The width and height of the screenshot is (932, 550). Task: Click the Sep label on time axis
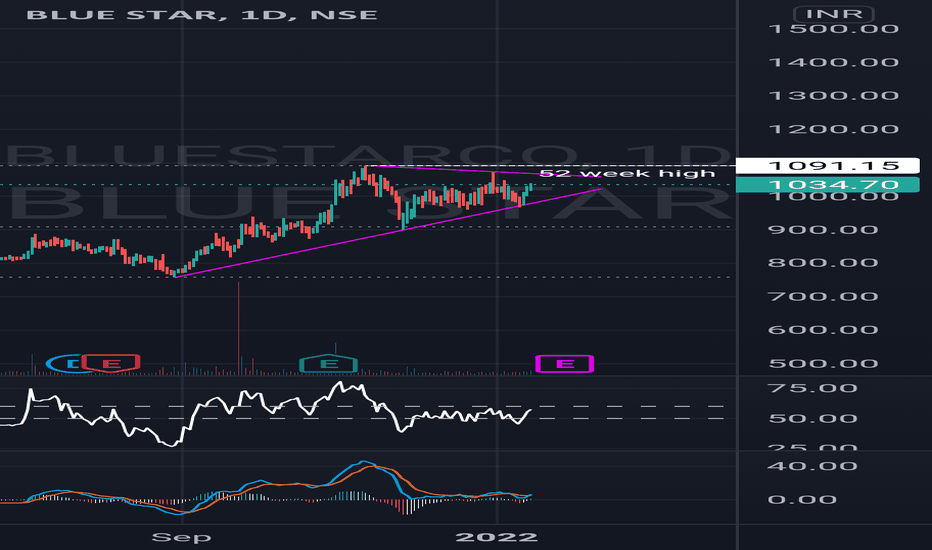pos(181,538)
